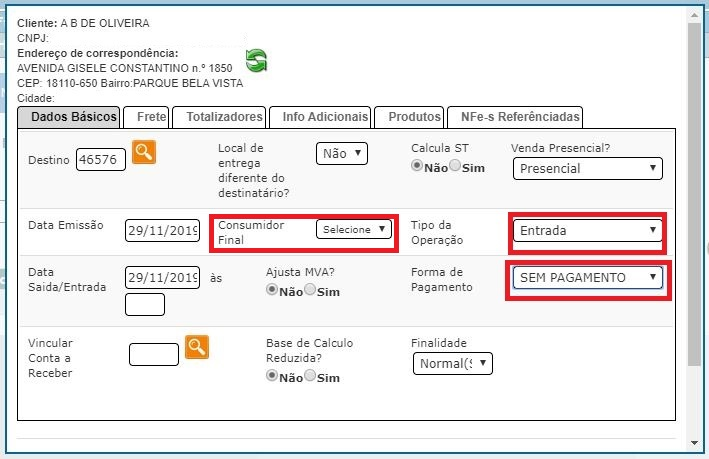Image resolution: width=709 pixels, height=459 pixels.
Task: Go to the Info Adicionais tab
Action: pyautogui.click(x=320, y=117)
